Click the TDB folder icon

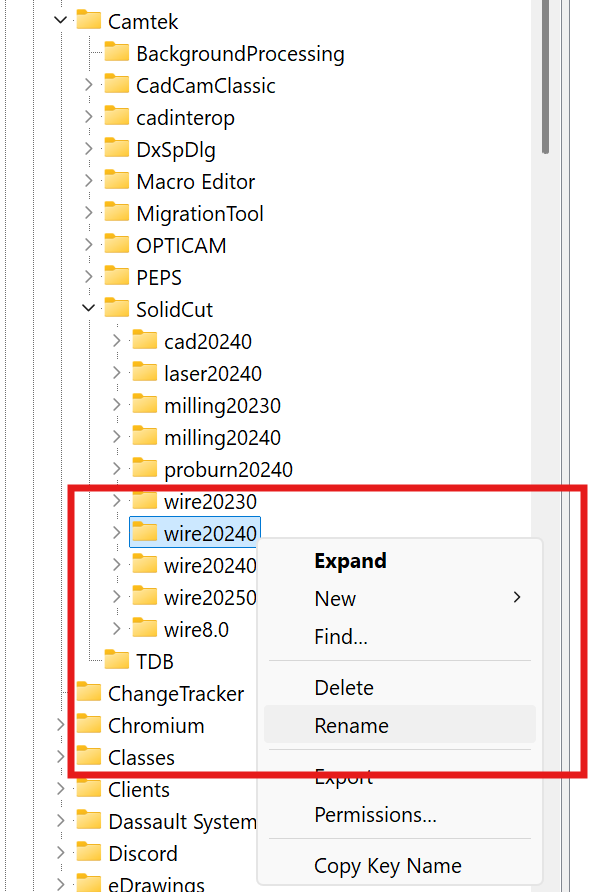point(117,660)
